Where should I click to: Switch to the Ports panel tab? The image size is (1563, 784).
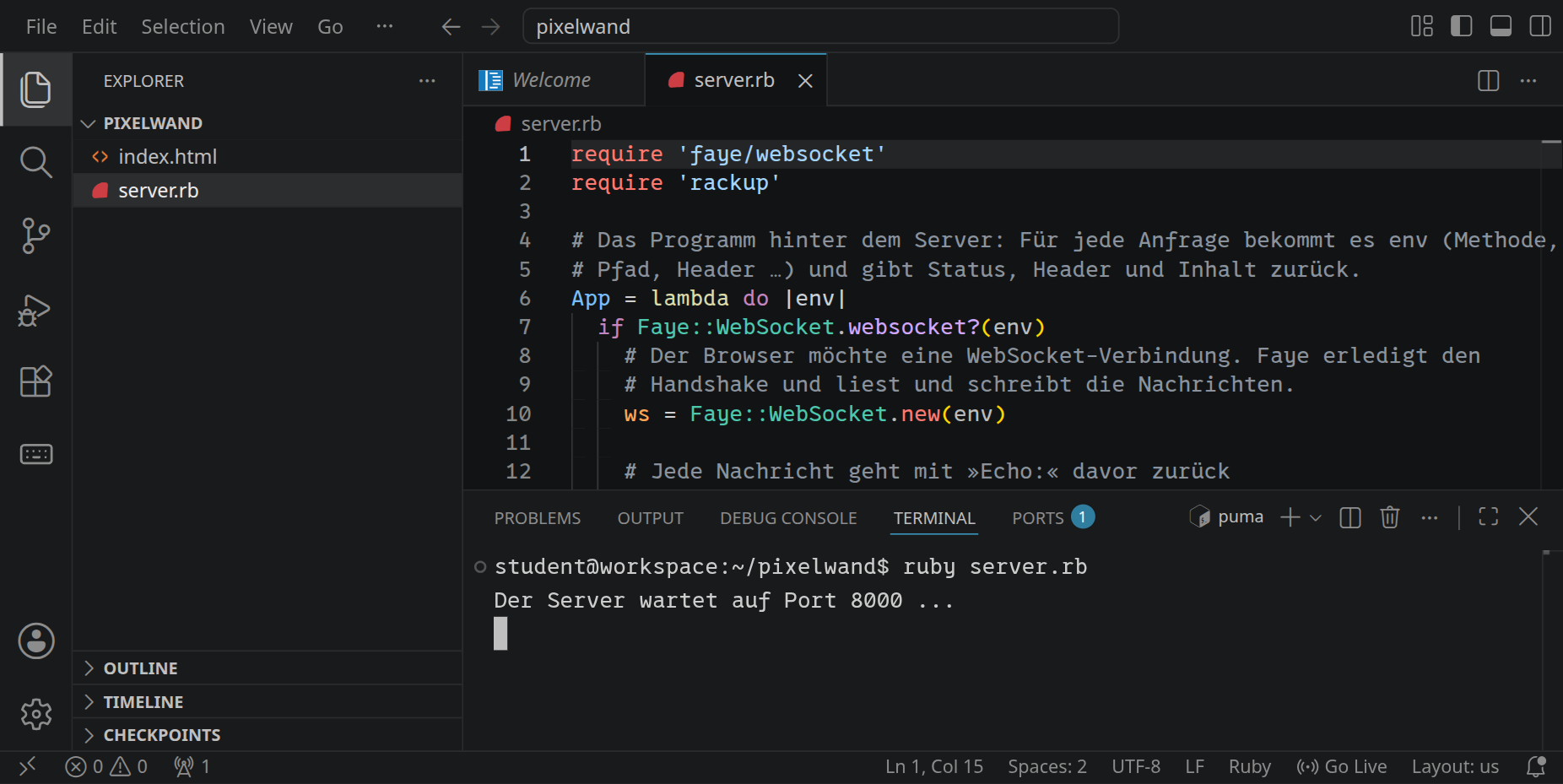pyautogui.click(x=1052, y=518)
